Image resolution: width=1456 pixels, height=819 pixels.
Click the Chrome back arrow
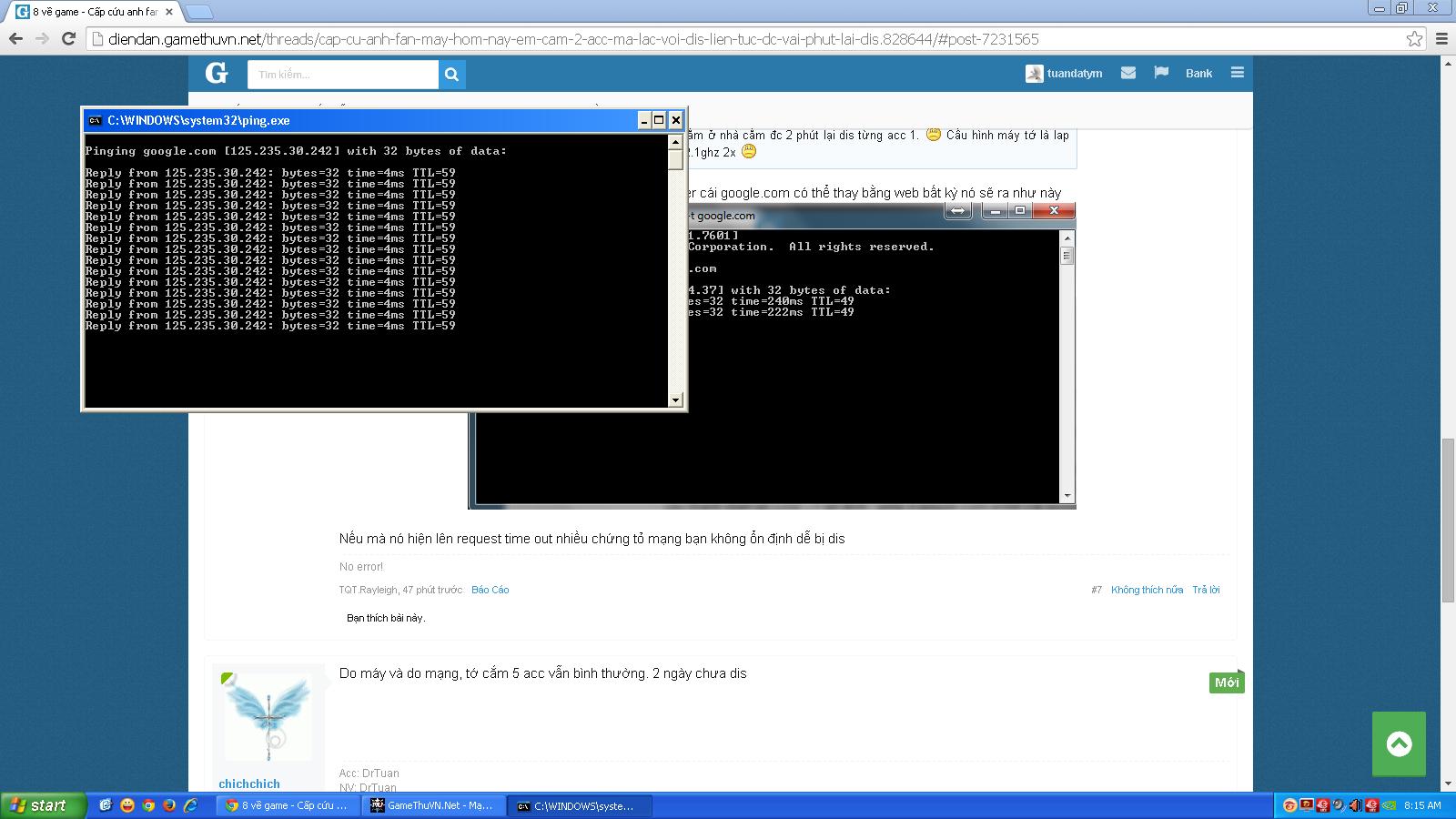[x=15, y=38]
